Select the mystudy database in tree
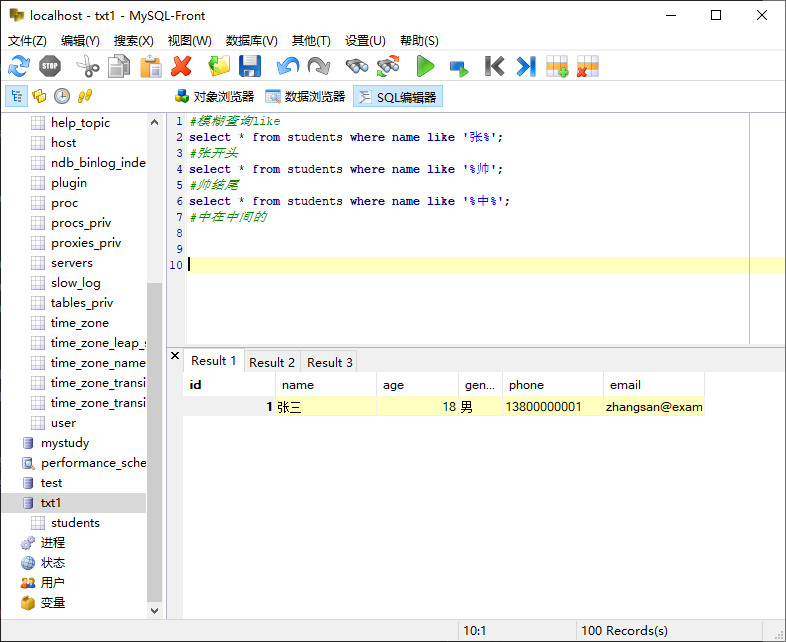This screenshot has height=642, width=786. tap(65, 443)
